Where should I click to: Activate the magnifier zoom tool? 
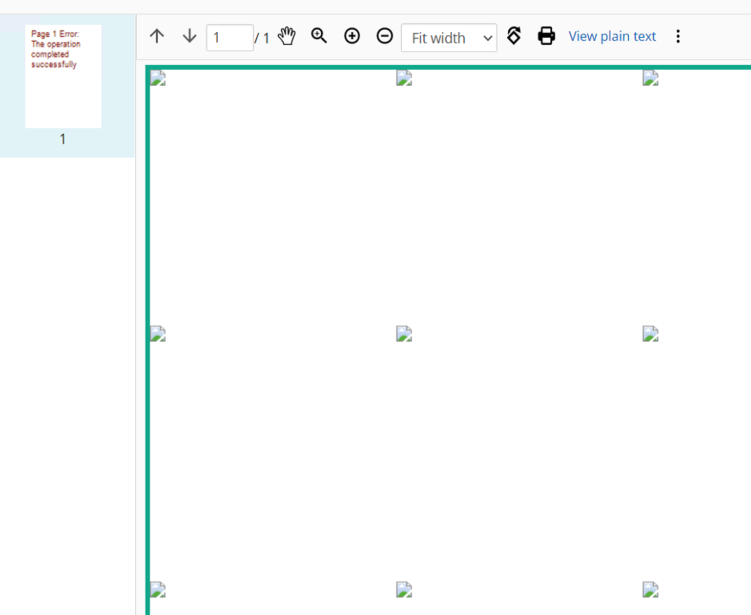[319, 36]
